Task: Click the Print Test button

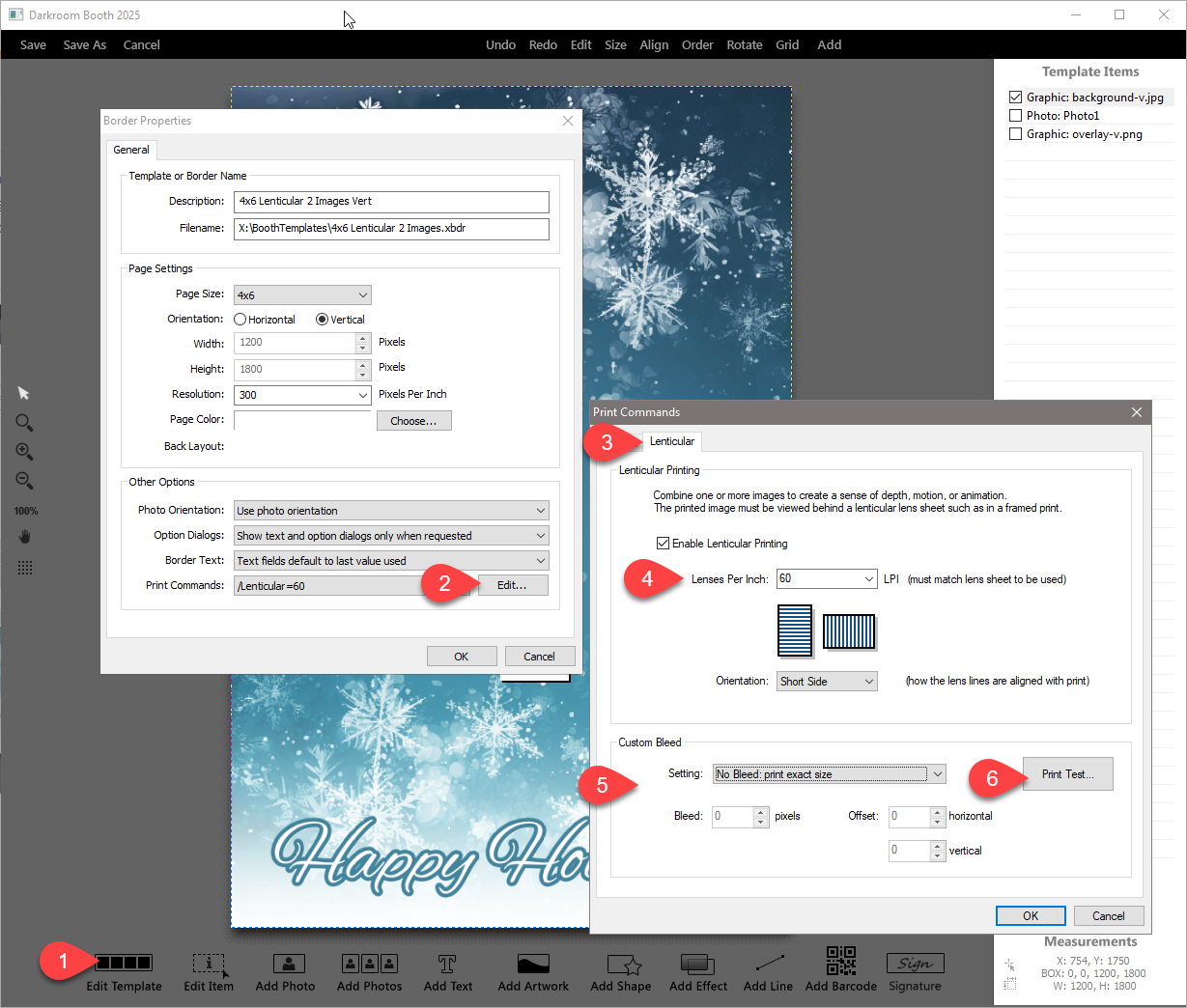Action: click(x=1067, y=774)
